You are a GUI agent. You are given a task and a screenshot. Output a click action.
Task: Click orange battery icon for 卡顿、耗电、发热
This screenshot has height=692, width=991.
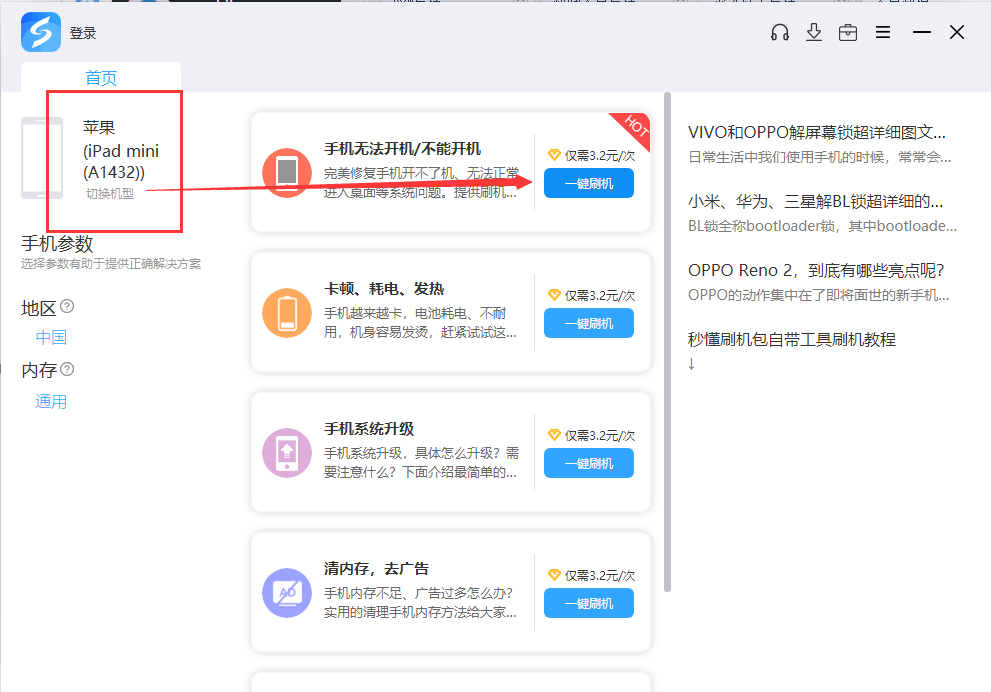pos(287,313)
